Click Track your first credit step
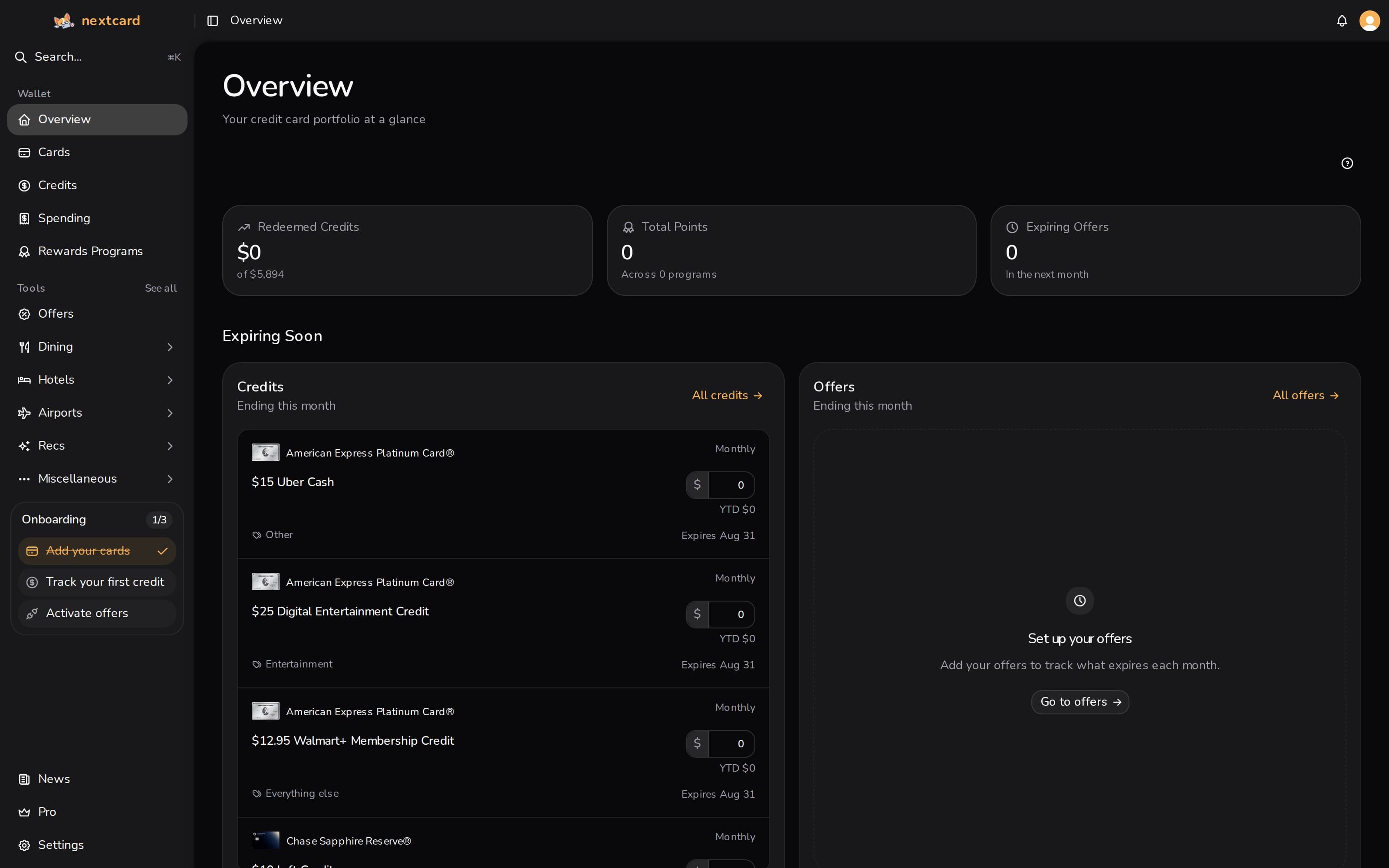1389x868 pixels. pyautogui.click(x=97, y=582)
